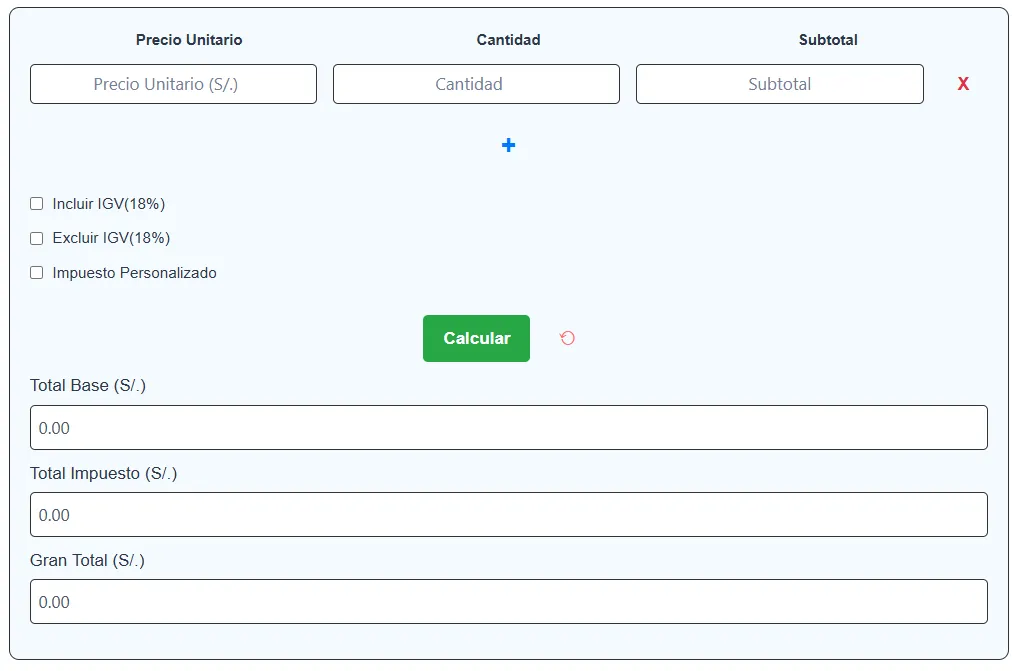Click the Total Base (S/.) label
Viewport: 1018px width, 671px height.
(x=88, y=386)
